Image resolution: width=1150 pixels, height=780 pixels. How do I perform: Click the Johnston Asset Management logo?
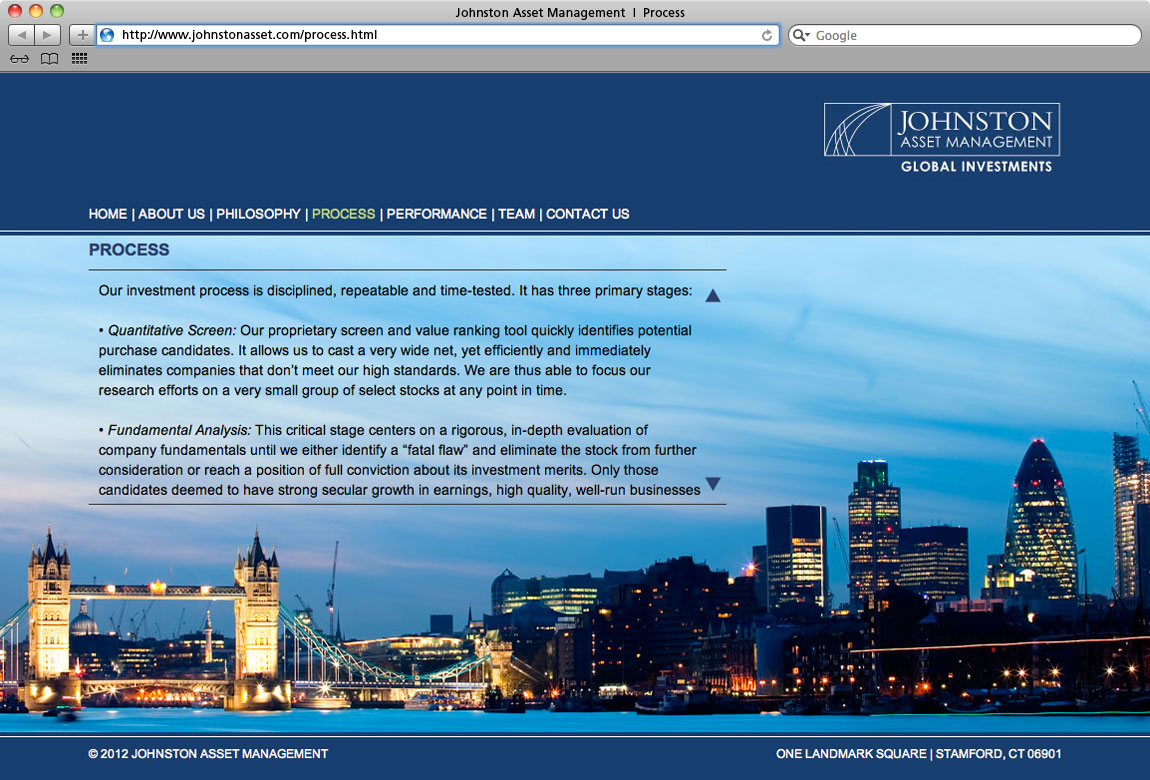(941, 137)
